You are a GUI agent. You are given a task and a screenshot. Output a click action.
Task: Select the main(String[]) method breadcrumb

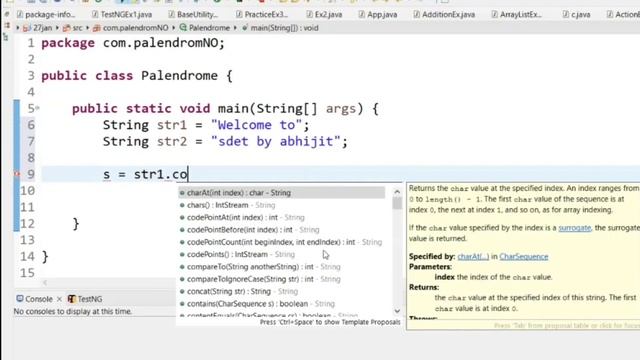(280, 28)
